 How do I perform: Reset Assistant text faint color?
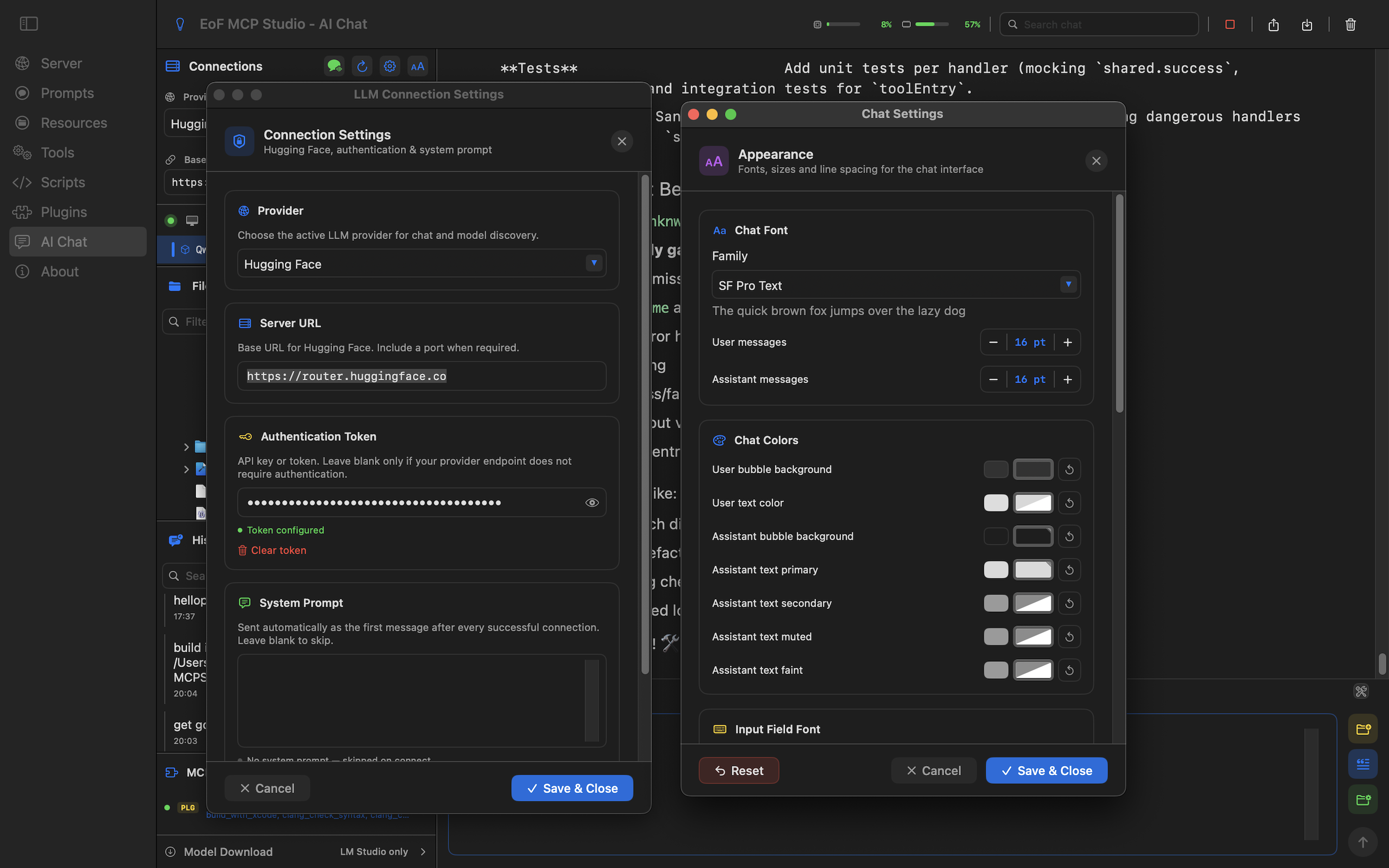click(x=1069, y=670)
